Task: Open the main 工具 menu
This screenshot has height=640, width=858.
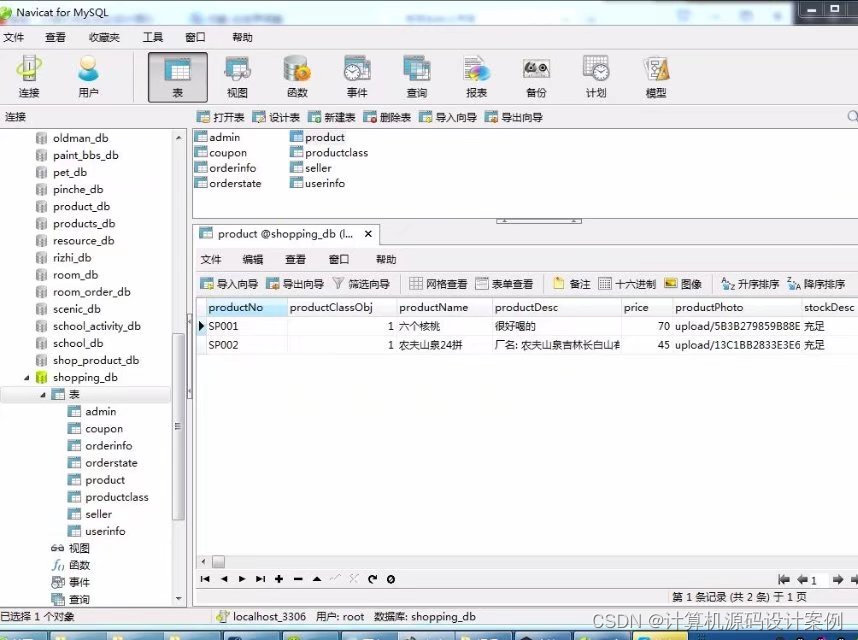Action: tap(153, 37)
